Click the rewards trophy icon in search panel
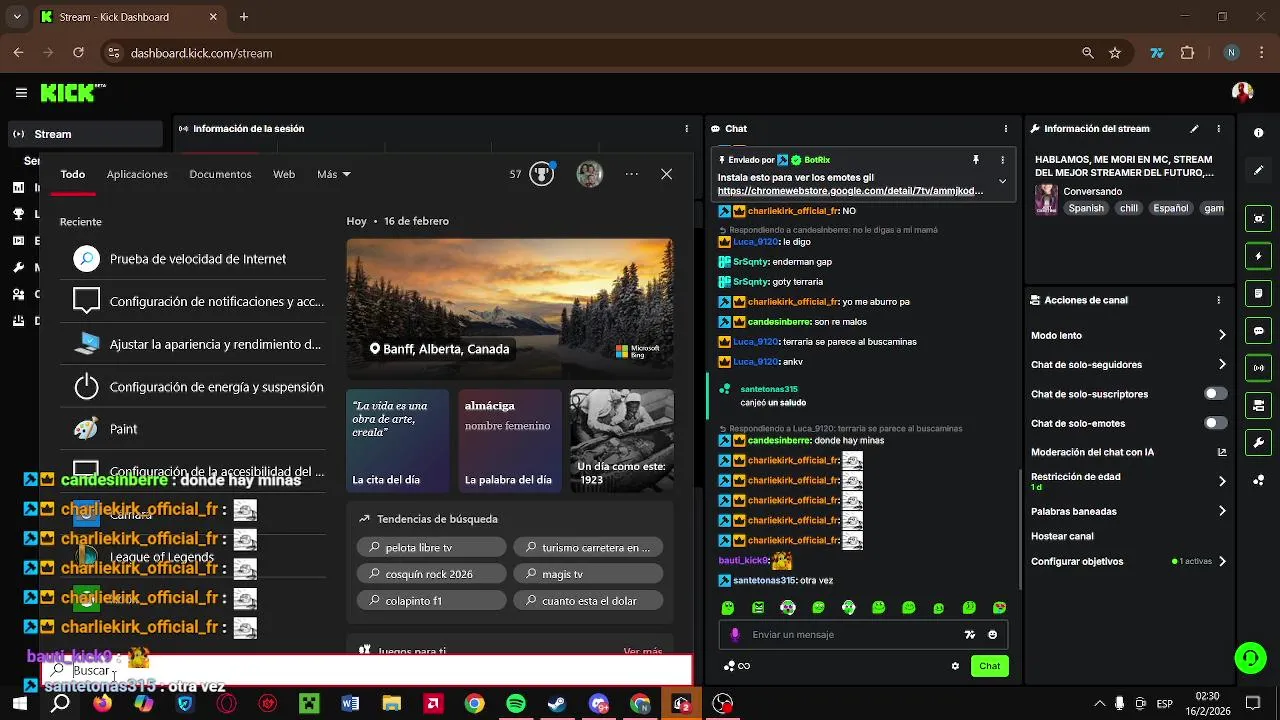 click(x=541, y=174)
